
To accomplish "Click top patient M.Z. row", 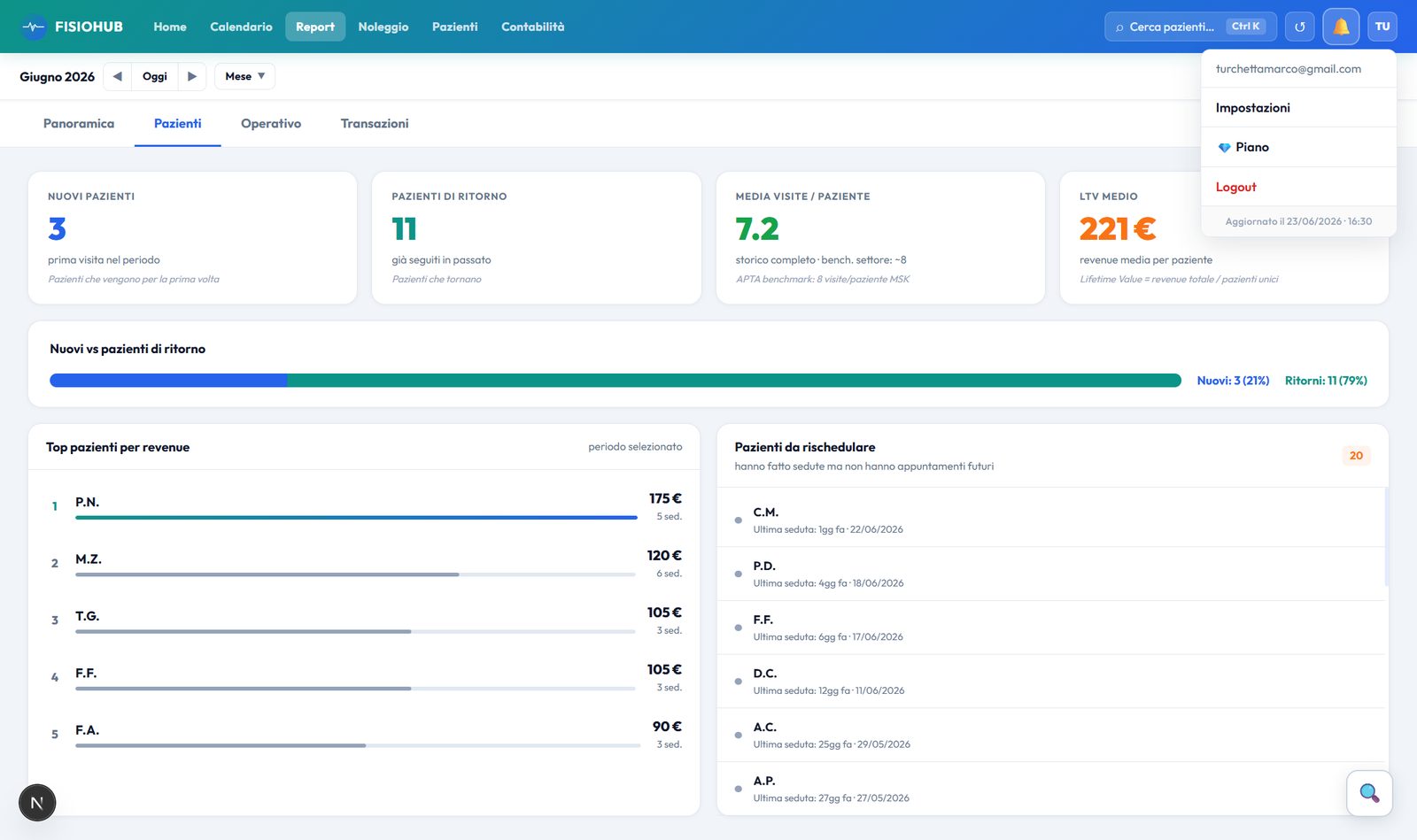I will pyautogui.click(x=364, y=564).
